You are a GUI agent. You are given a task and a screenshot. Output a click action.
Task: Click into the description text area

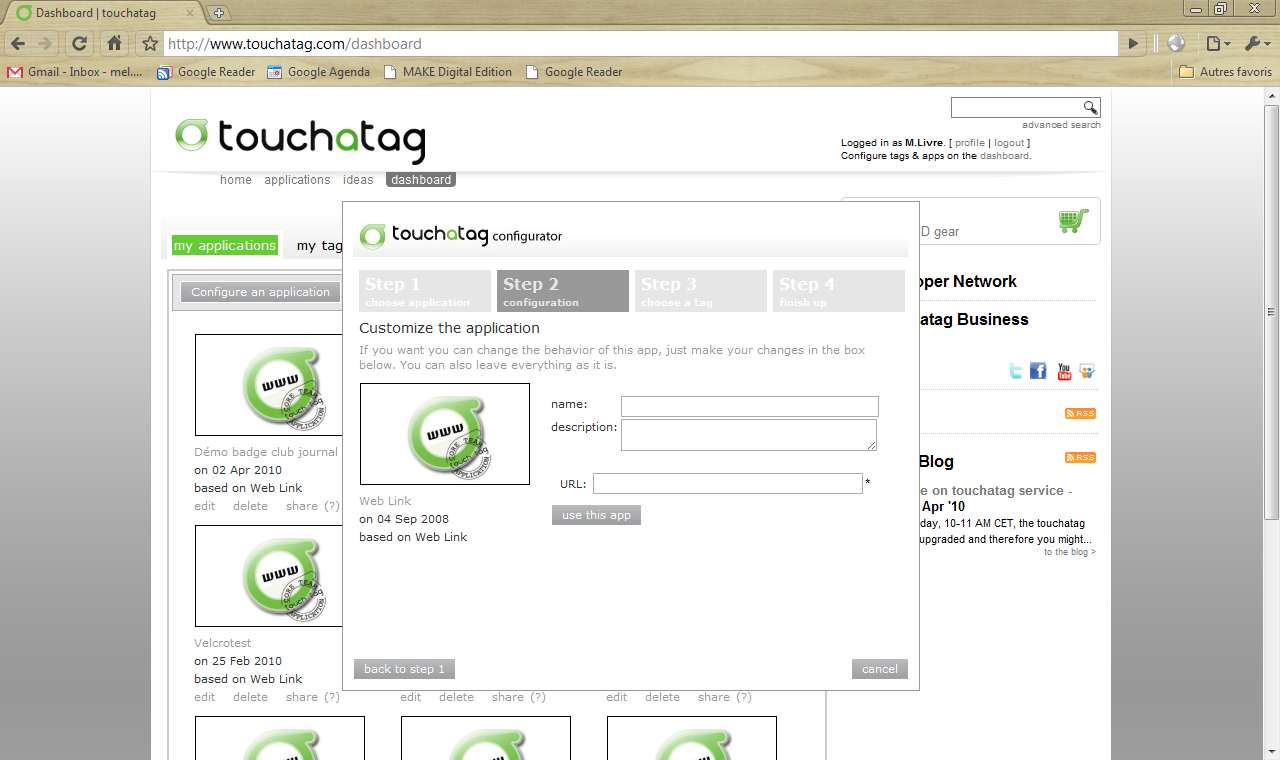click(749, 435)
